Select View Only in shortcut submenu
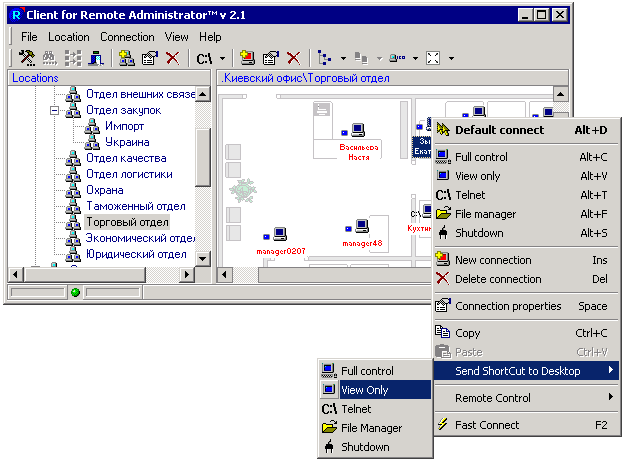Image resolution: width=623 pixels, height=460 pixels. (x=375, y=390)
